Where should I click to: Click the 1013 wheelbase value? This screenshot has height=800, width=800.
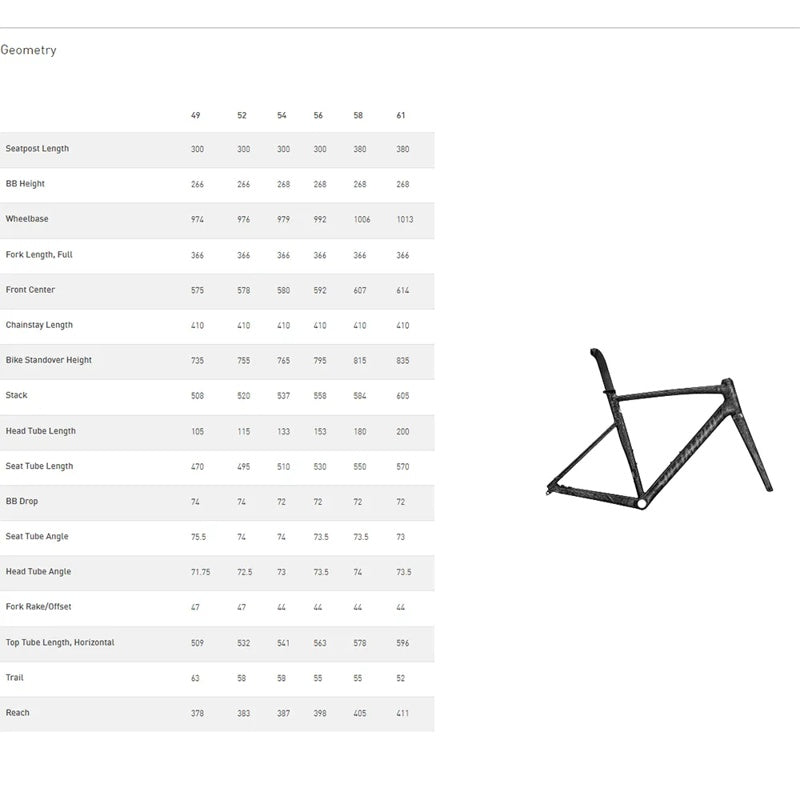click(404, 220)
